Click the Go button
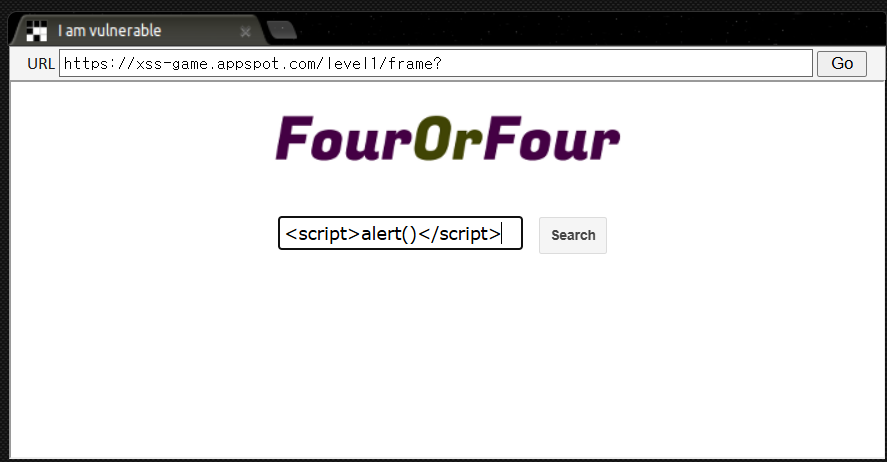The width and height of the screenshot is (887, 462). pos(842,63)
